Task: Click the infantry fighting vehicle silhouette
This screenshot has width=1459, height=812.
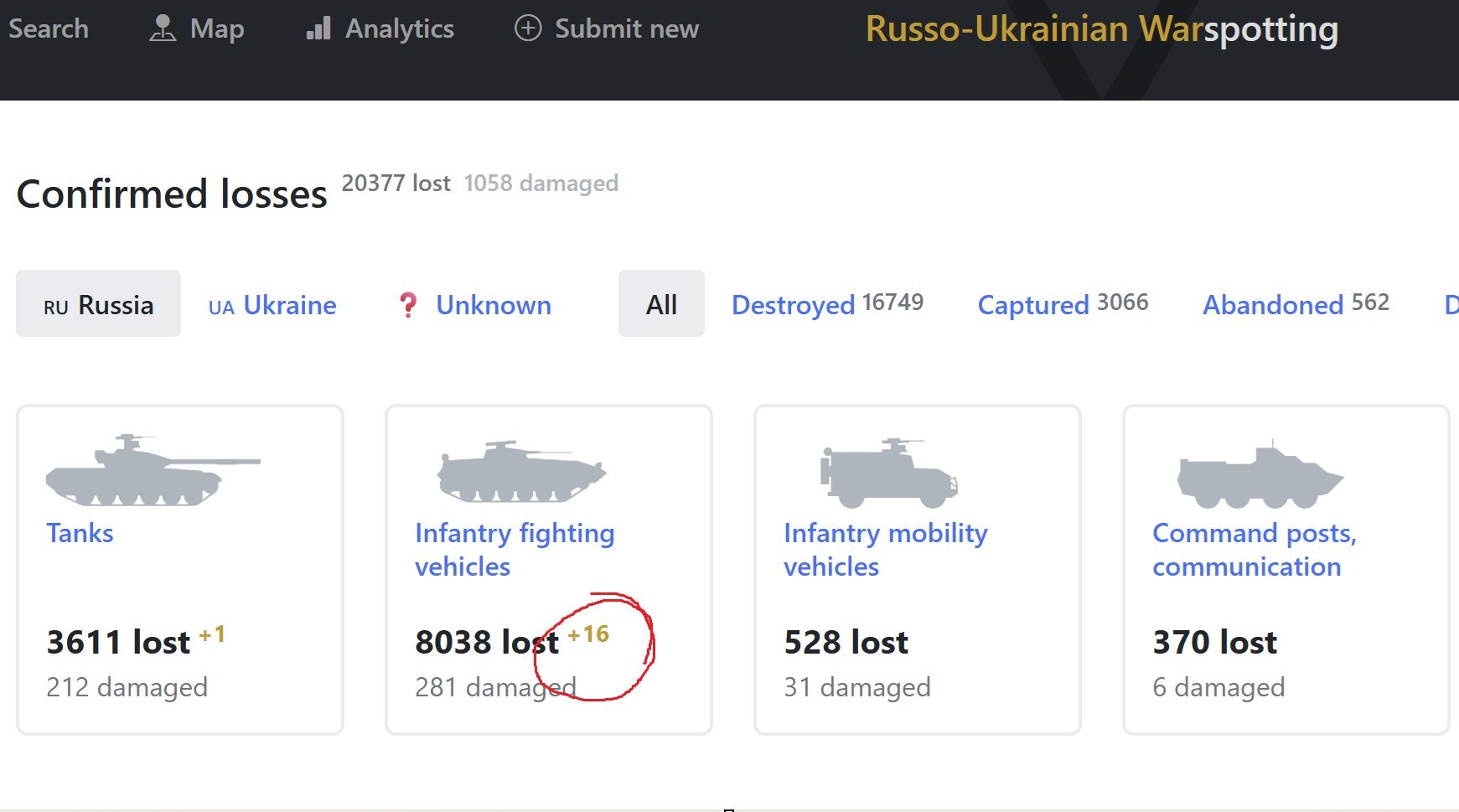Action: tap(521, 472)
